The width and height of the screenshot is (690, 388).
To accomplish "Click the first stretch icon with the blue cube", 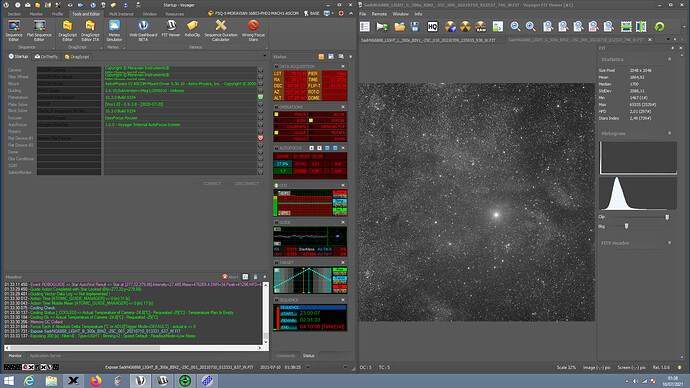I will pyautogui.click(x=450, y=27).
